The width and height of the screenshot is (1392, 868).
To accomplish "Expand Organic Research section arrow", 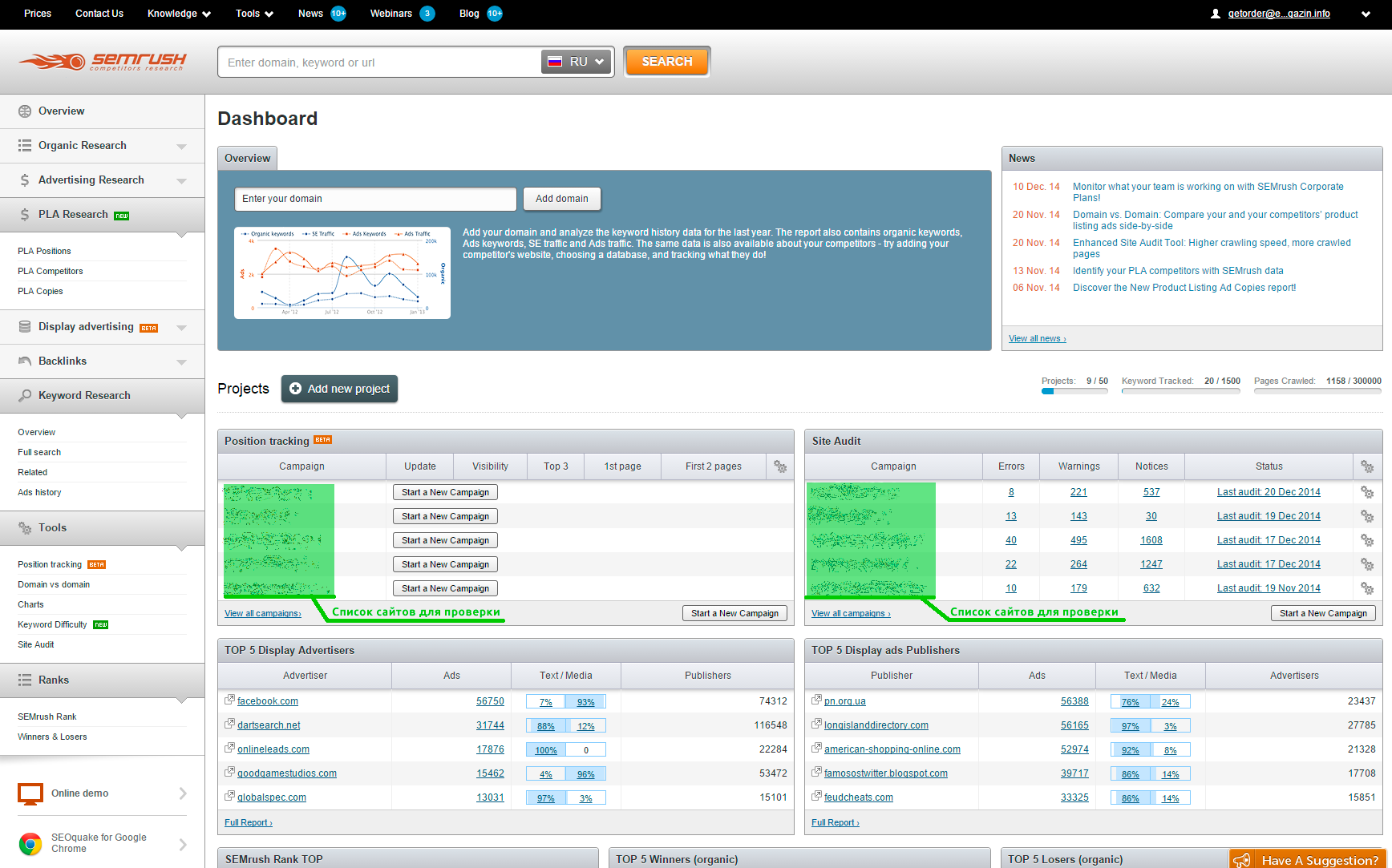I will [181, 147].
